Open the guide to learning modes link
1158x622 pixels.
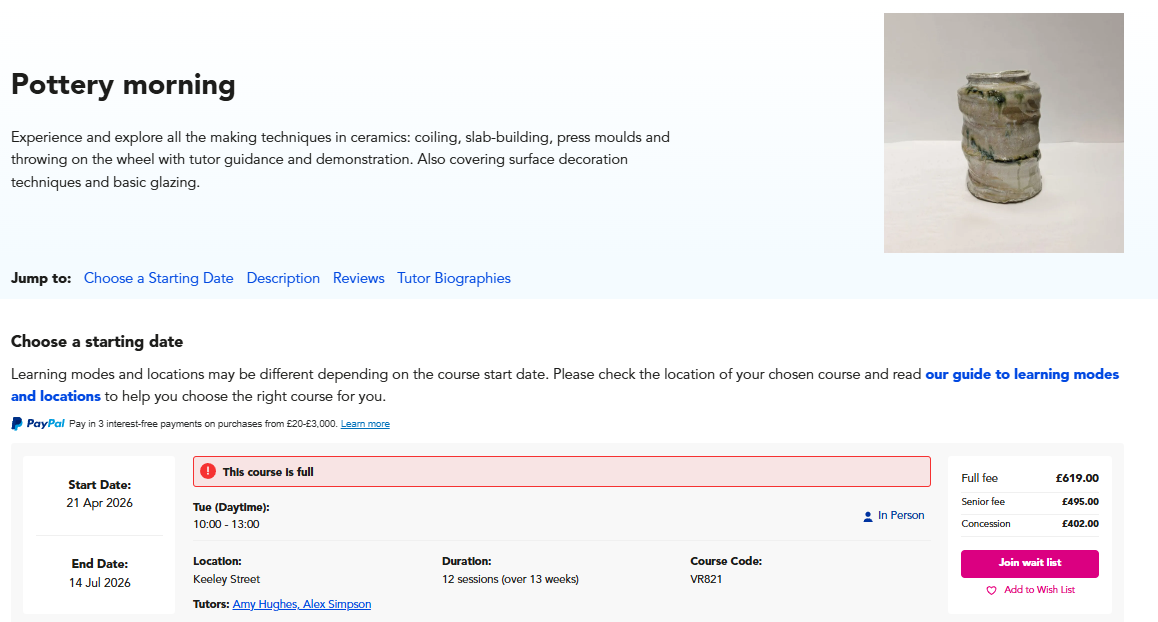pyautogui.click(x=1021, y=374)
